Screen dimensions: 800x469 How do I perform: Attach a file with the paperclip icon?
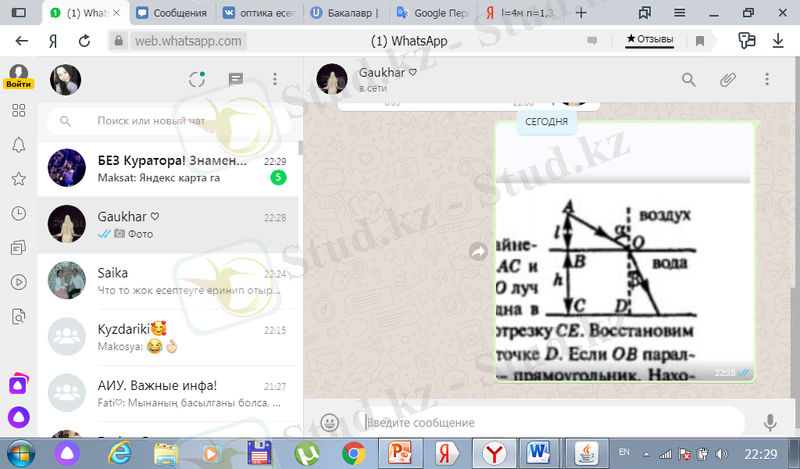pyautogui.click(x=728, y=80)
